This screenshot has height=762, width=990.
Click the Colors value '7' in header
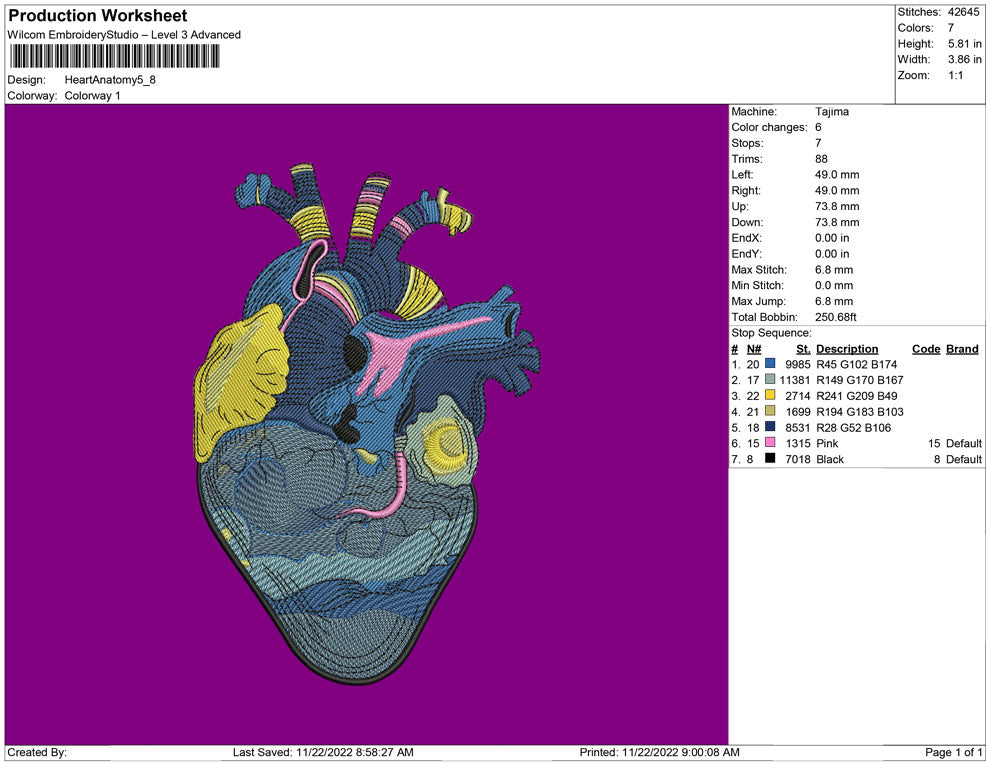pos(951,28)
